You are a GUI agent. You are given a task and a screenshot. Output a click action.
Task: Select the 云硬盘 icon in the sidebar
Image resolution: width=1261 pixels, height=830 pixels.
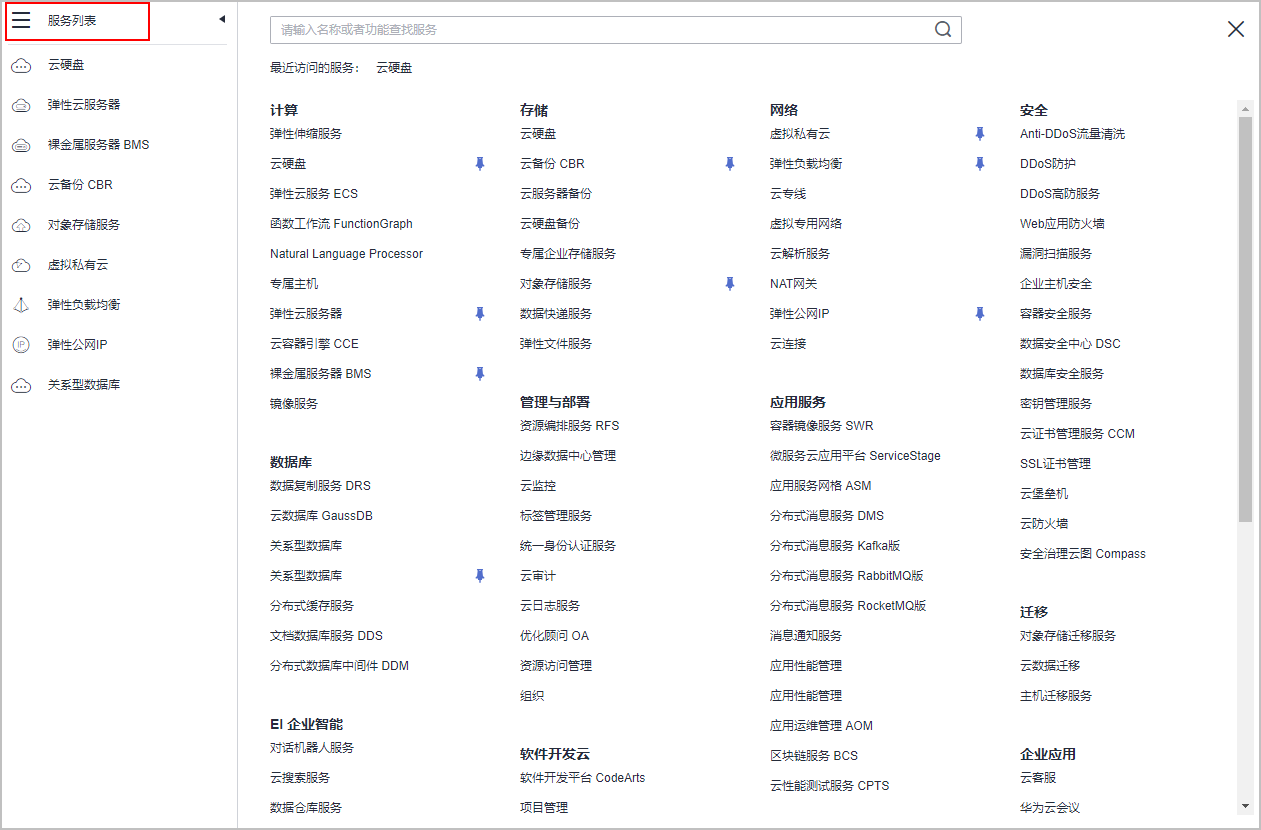pyautogui.click(x=22, y=65)
